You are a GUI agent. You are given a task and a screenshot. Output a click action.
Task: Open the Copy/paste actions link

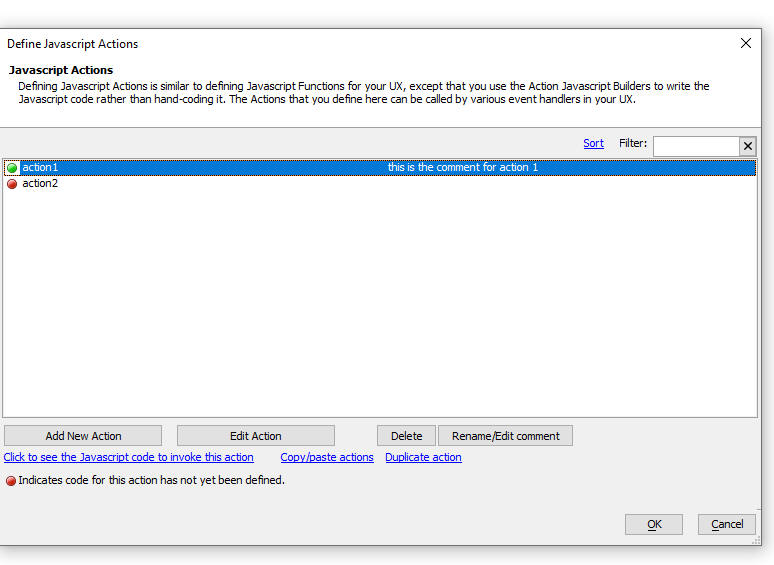[327, 457]
